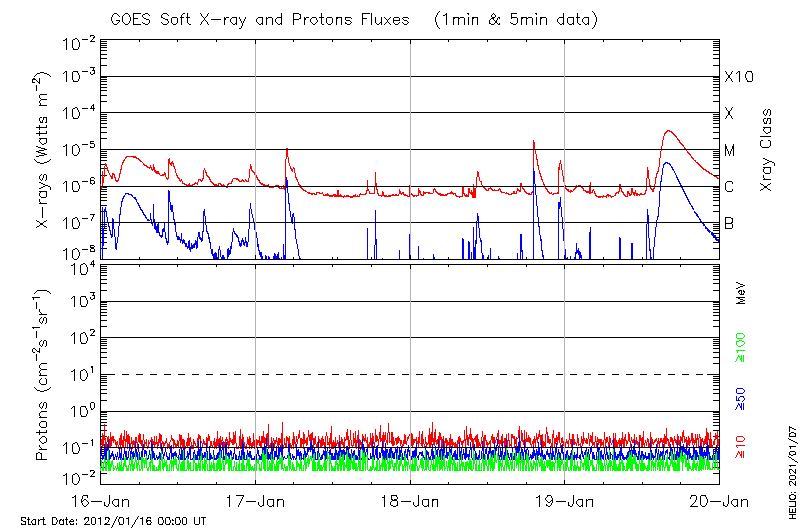800x530 pixels.
Task: Click the B flare class label
Action: (x=730, y=223)
